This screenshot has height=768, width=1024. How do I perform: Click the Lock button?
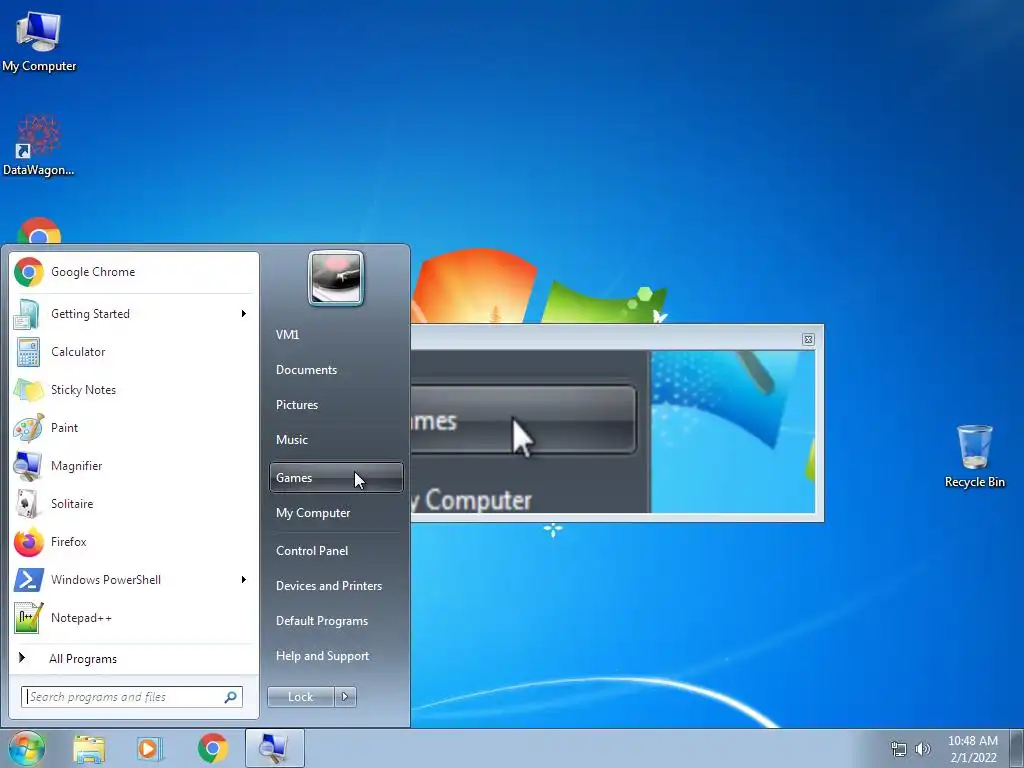(300, 697)
